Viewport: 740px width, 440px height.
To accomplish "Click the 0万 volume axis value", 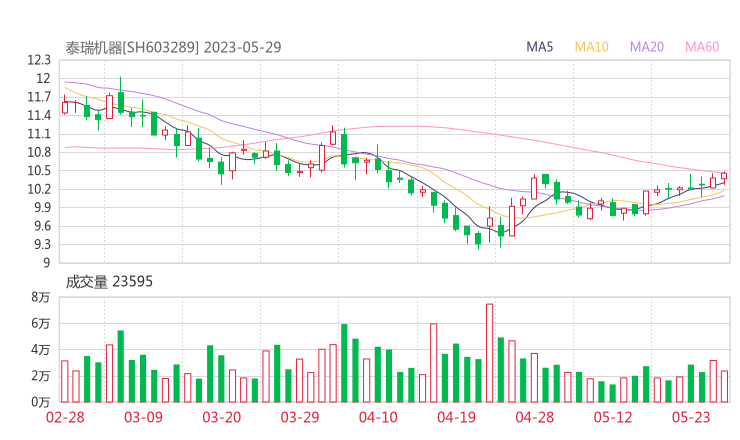I will (41, 402).
